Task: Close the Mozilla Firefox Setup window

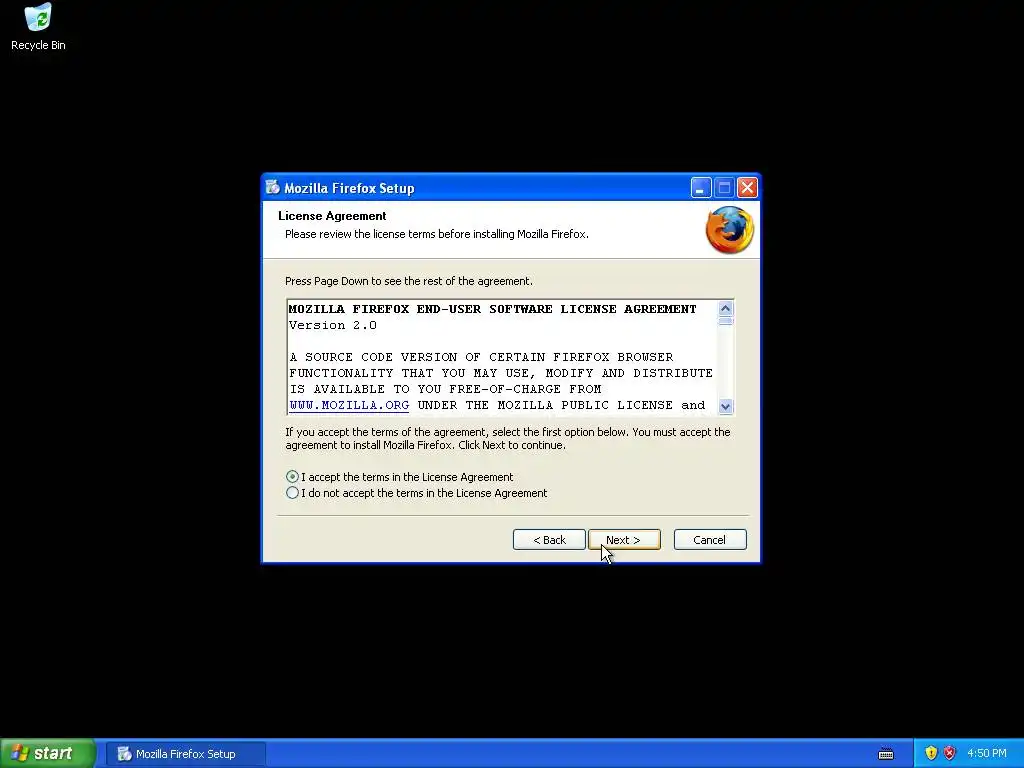Action: (747, 188)
